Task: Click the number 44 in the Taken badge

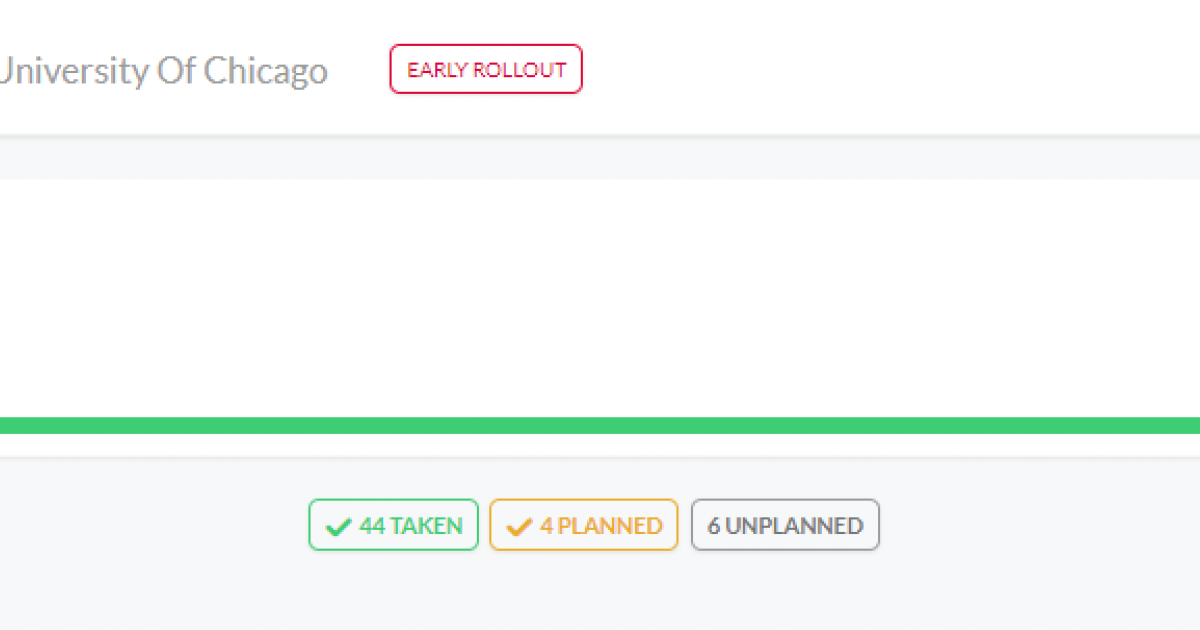Action: pyautogui.click(x=372, y=525)
